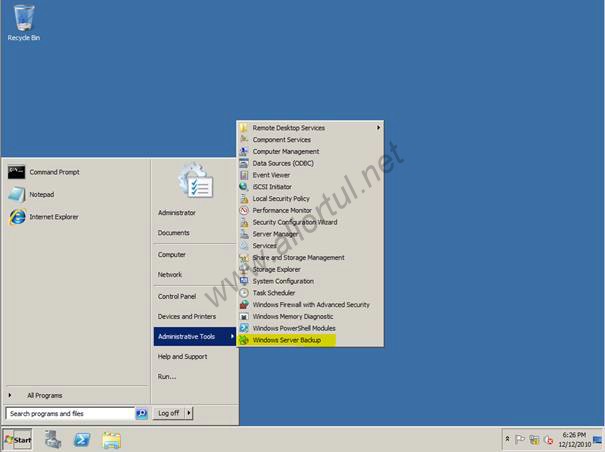Open Computer Management entry
Viewport: 605px width, 452px height.
click(310, 151)
